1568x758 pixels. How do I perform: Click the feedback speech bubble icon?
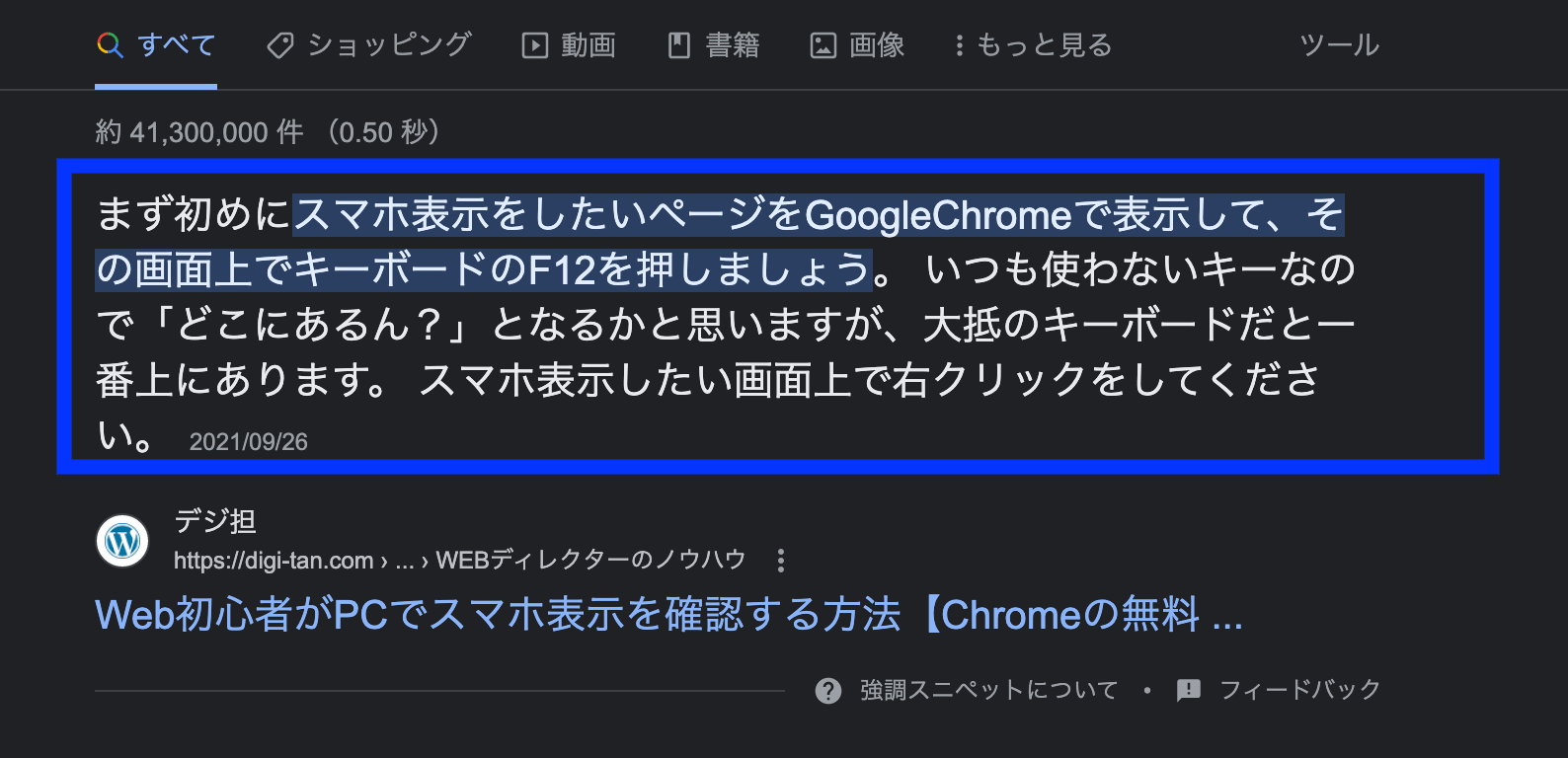(x=1189, y=690)
